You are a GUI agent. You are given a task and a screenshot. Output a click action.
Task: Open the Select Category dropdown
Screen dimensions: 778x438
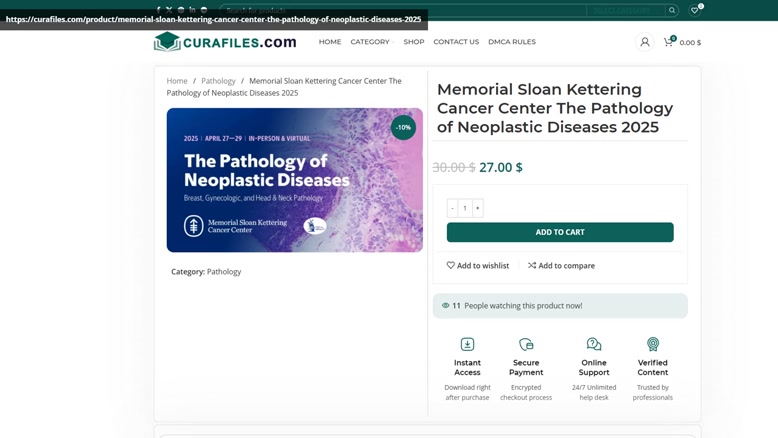pyautogui.click(x=626, y=10)
